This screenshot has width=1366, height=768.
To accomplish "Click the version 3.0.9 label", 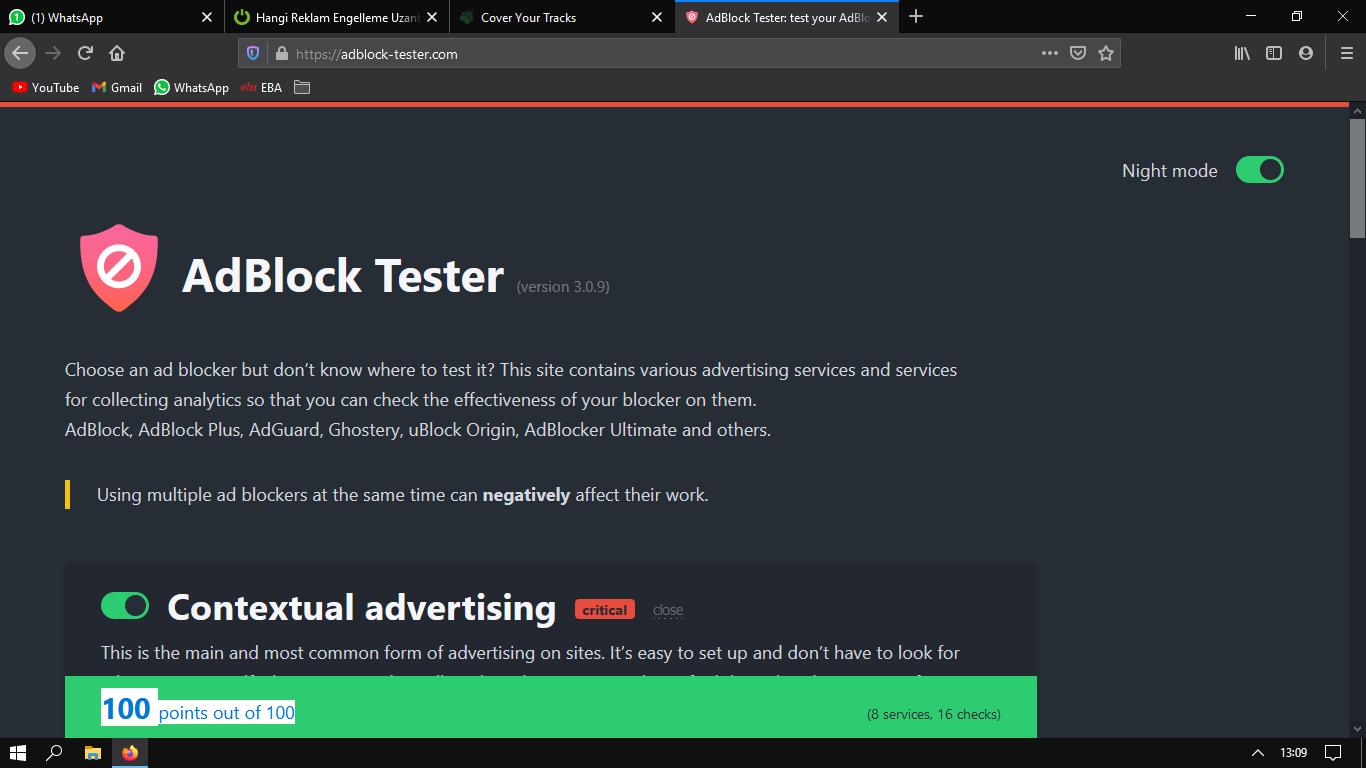I will pos(563,287).
